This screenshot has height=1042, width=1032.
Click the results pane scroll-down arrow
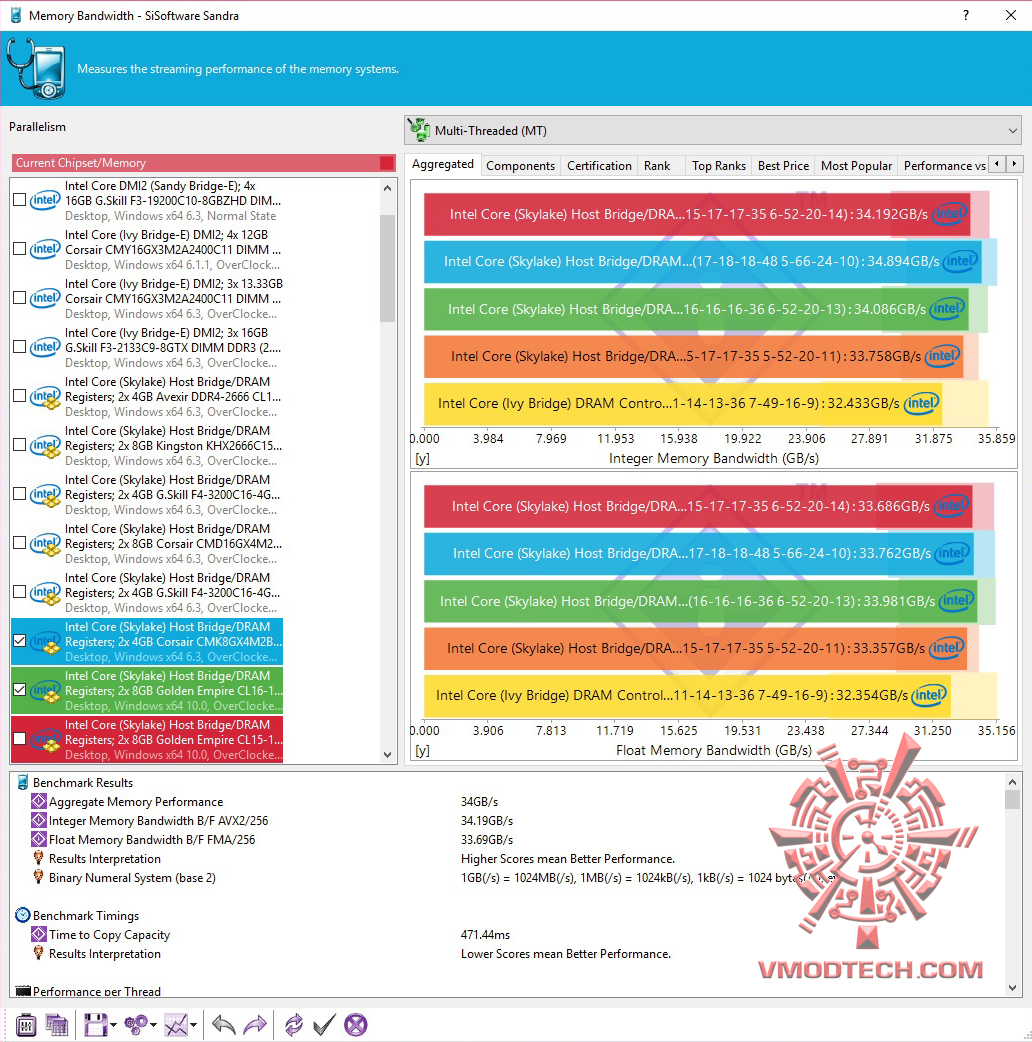pyautogui.click(x=1012, y=988)
